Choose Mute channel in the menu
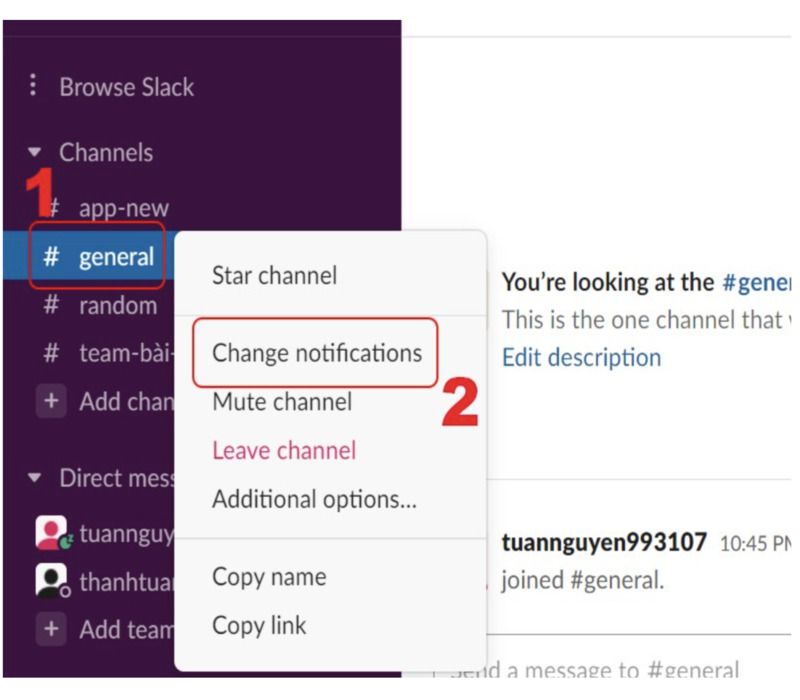The height and width of the screenshot is (700, 800). tap(282, 402)
